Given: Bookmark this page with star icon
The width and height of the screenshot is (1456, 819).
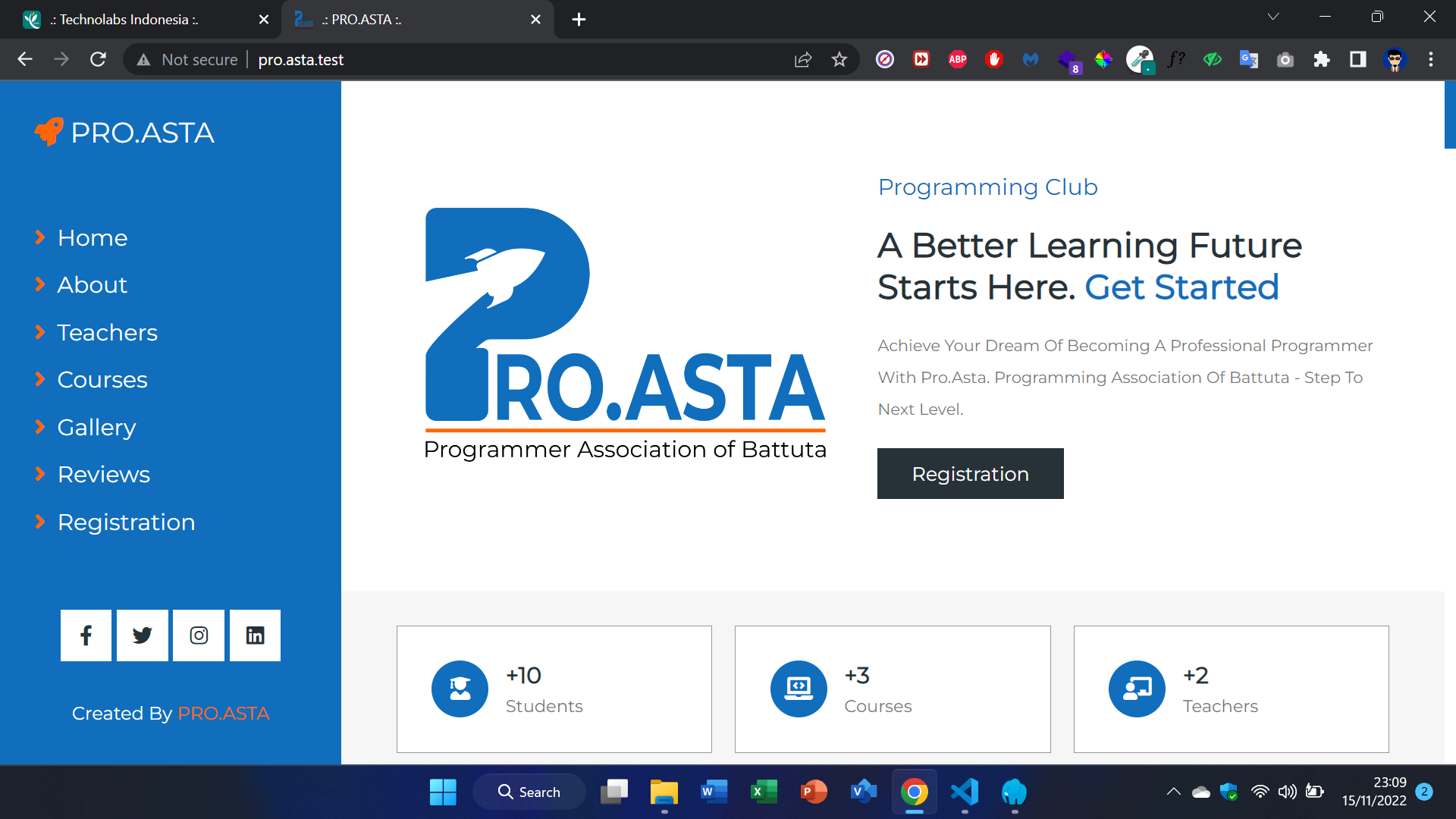Looking at the screenshot, I should 839,59.
